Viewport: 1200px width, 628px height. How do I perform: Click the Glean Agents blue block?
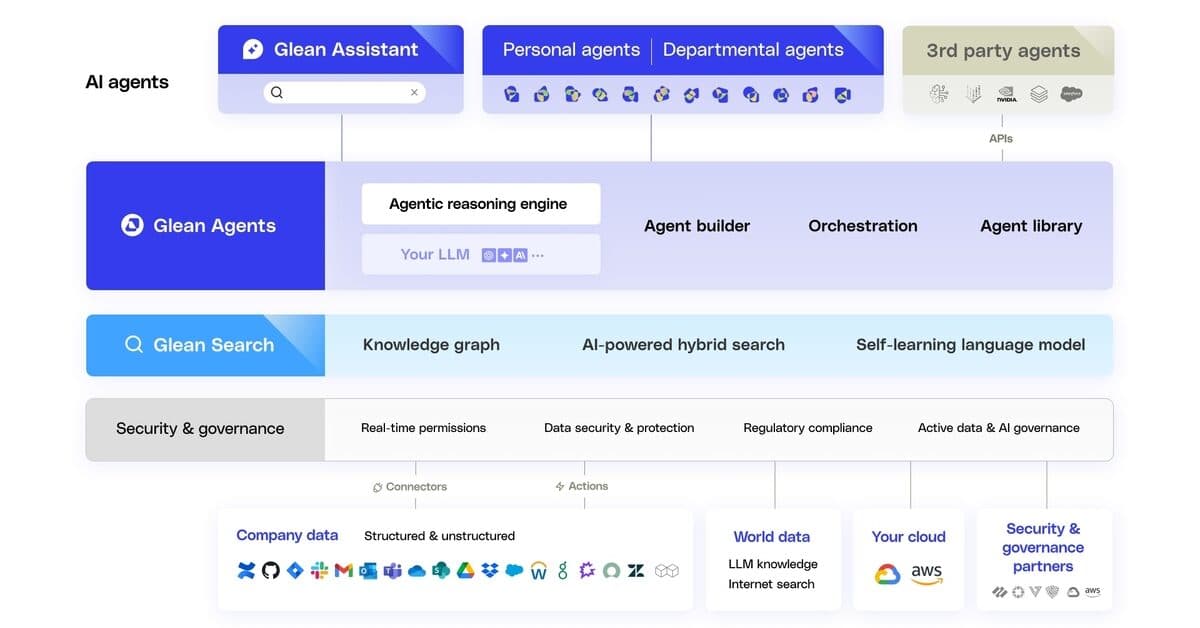click(x=205, y=226)
